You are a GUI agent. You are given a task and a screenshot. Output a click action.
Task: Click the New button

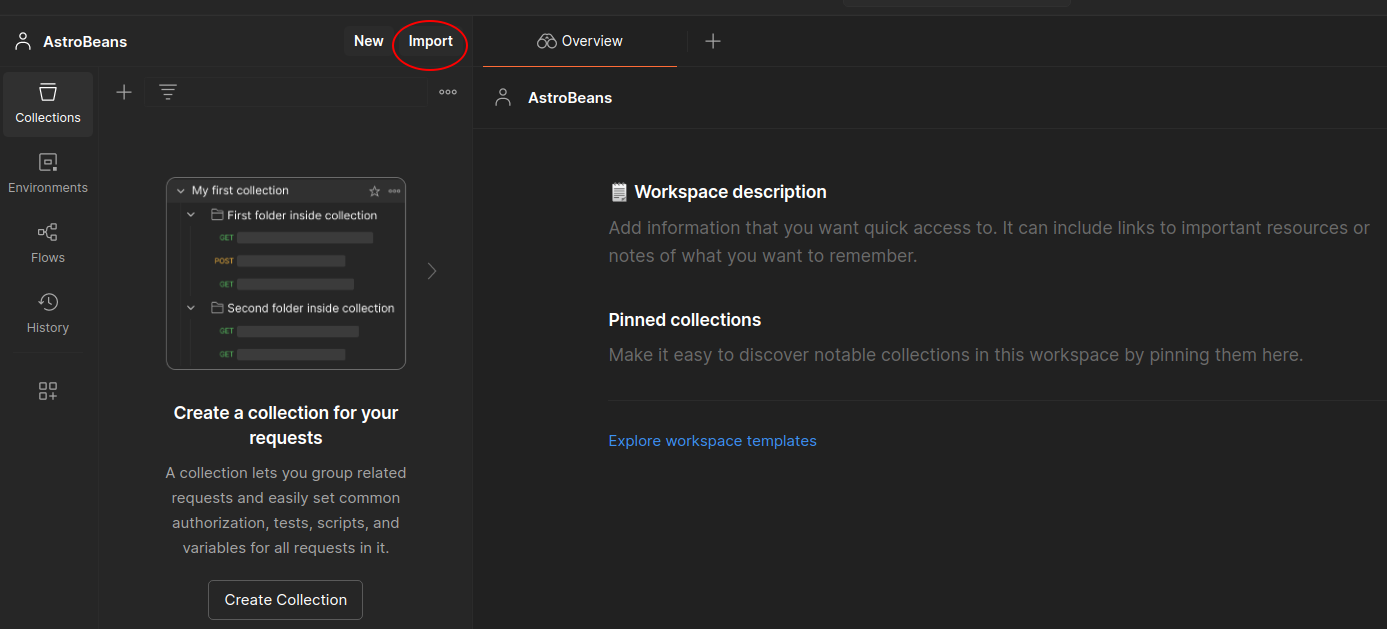coord(368,41)
